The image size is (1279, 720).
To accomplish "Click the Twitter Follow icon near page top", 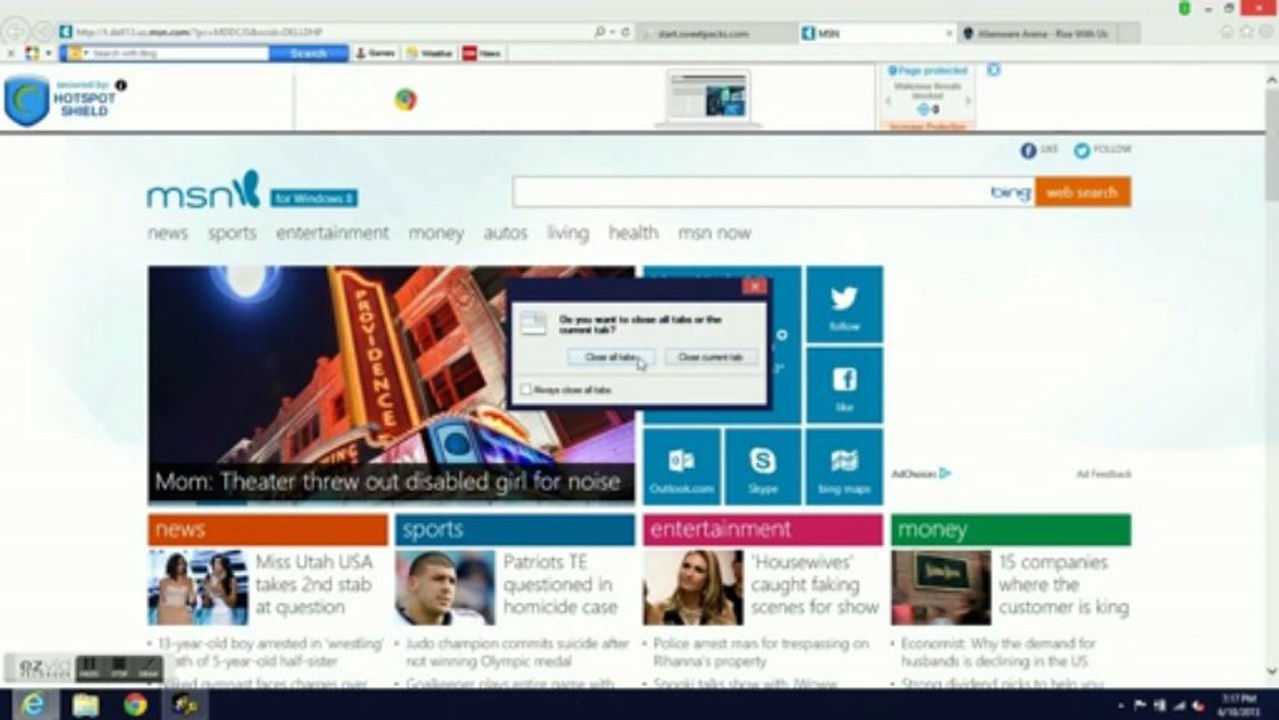I will (1082, 150).
